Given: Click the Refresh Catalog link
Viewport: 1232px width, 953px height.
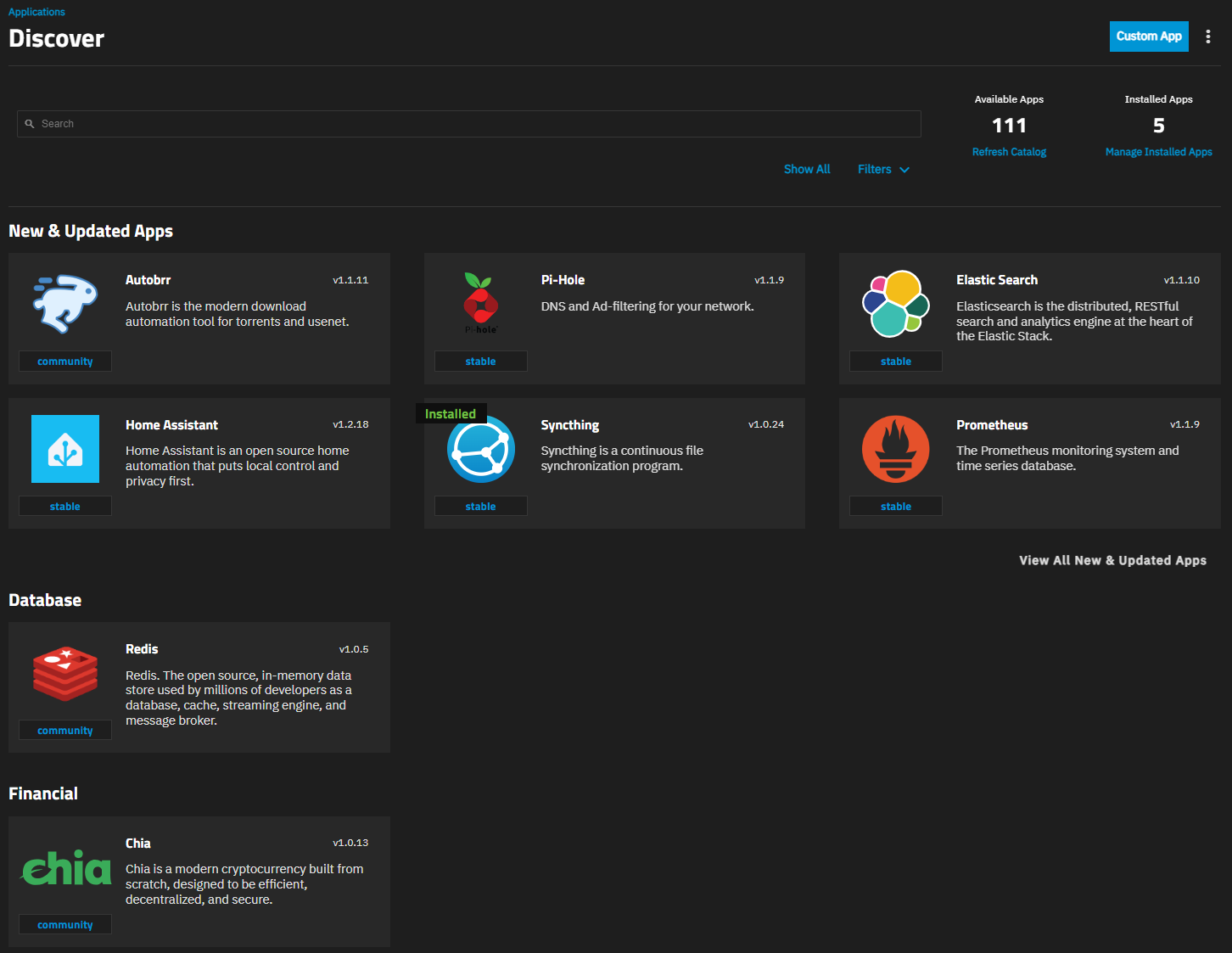Looking at the screenshot, I should coord(1009,152).
